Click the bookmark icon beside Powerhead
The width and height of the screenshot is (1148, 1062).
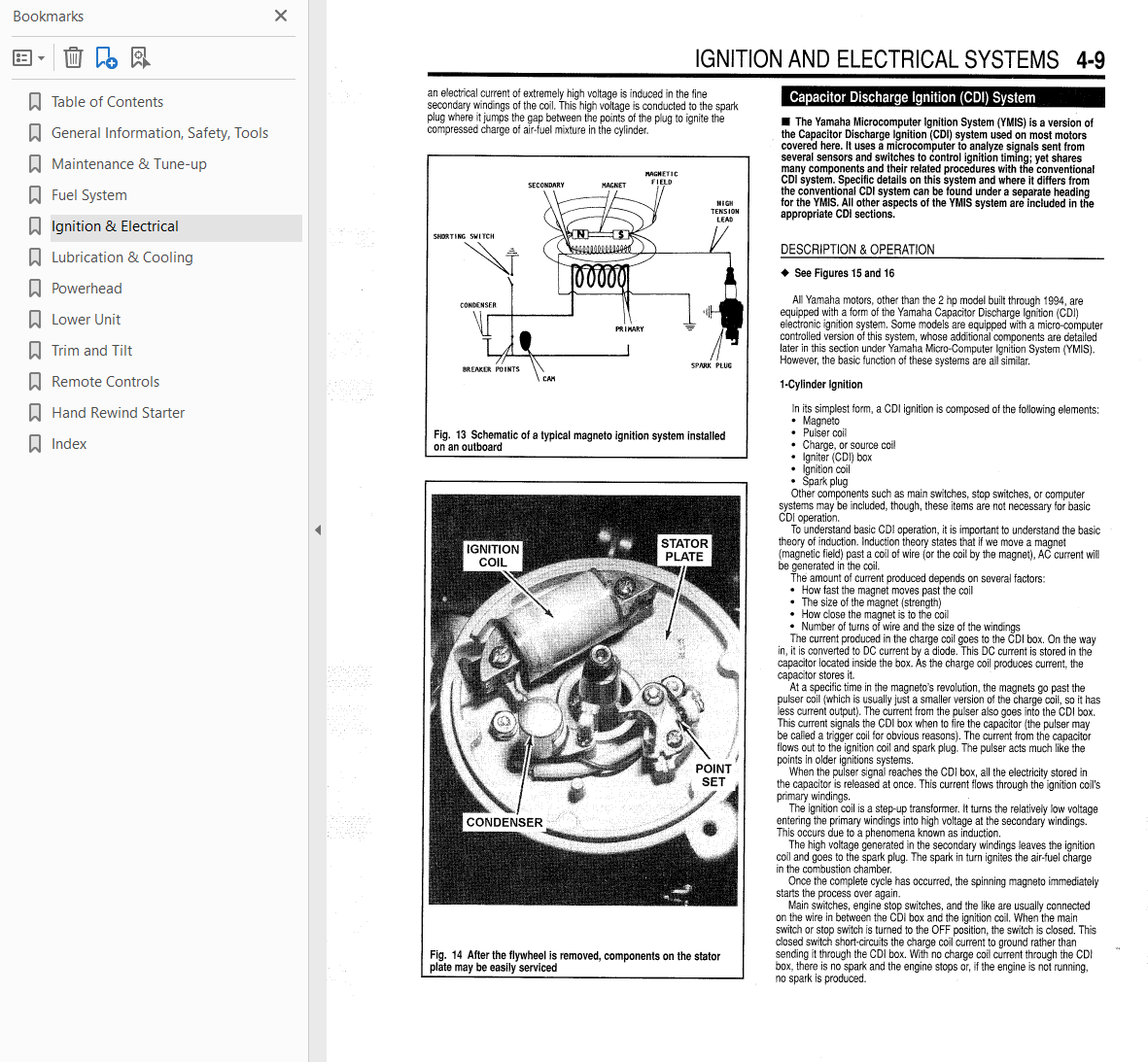[34, 289]
